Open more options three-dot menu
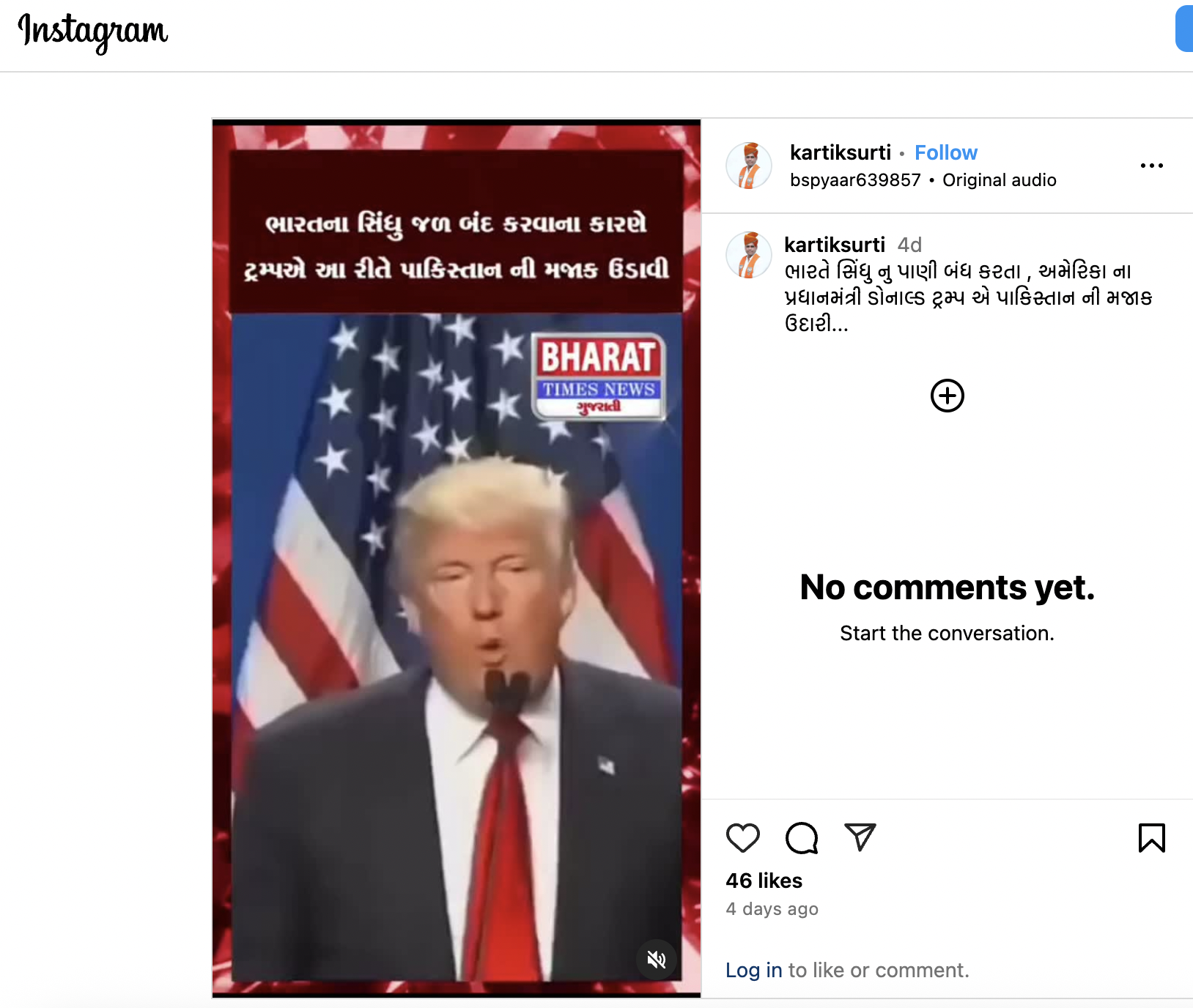Image resolution: width=1193 pixels, height=1008 pixels. point(1151,166)
